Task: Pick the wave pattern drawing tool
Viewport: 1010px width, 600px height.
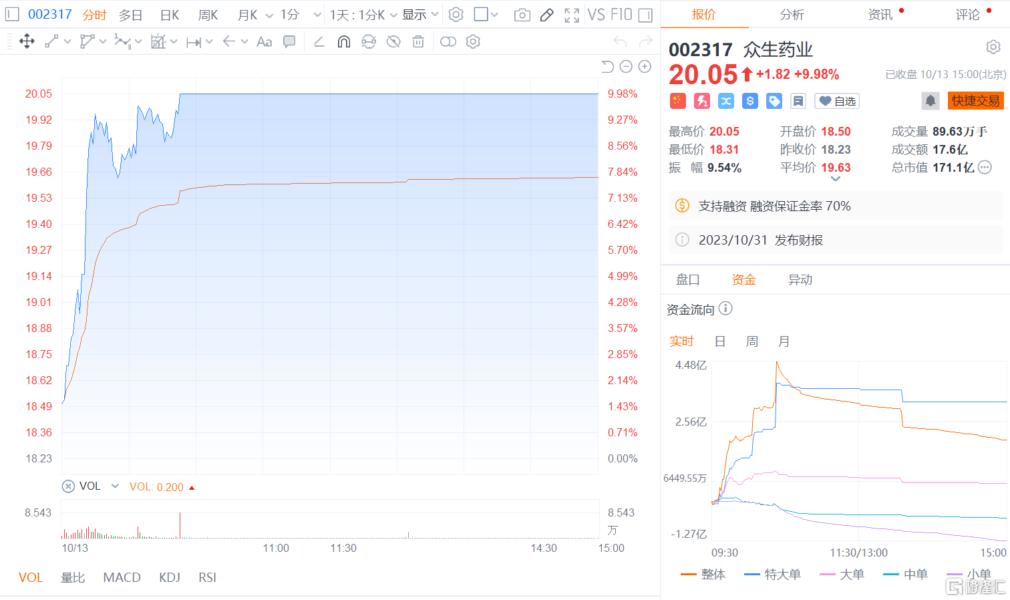Action: point(122,42)
